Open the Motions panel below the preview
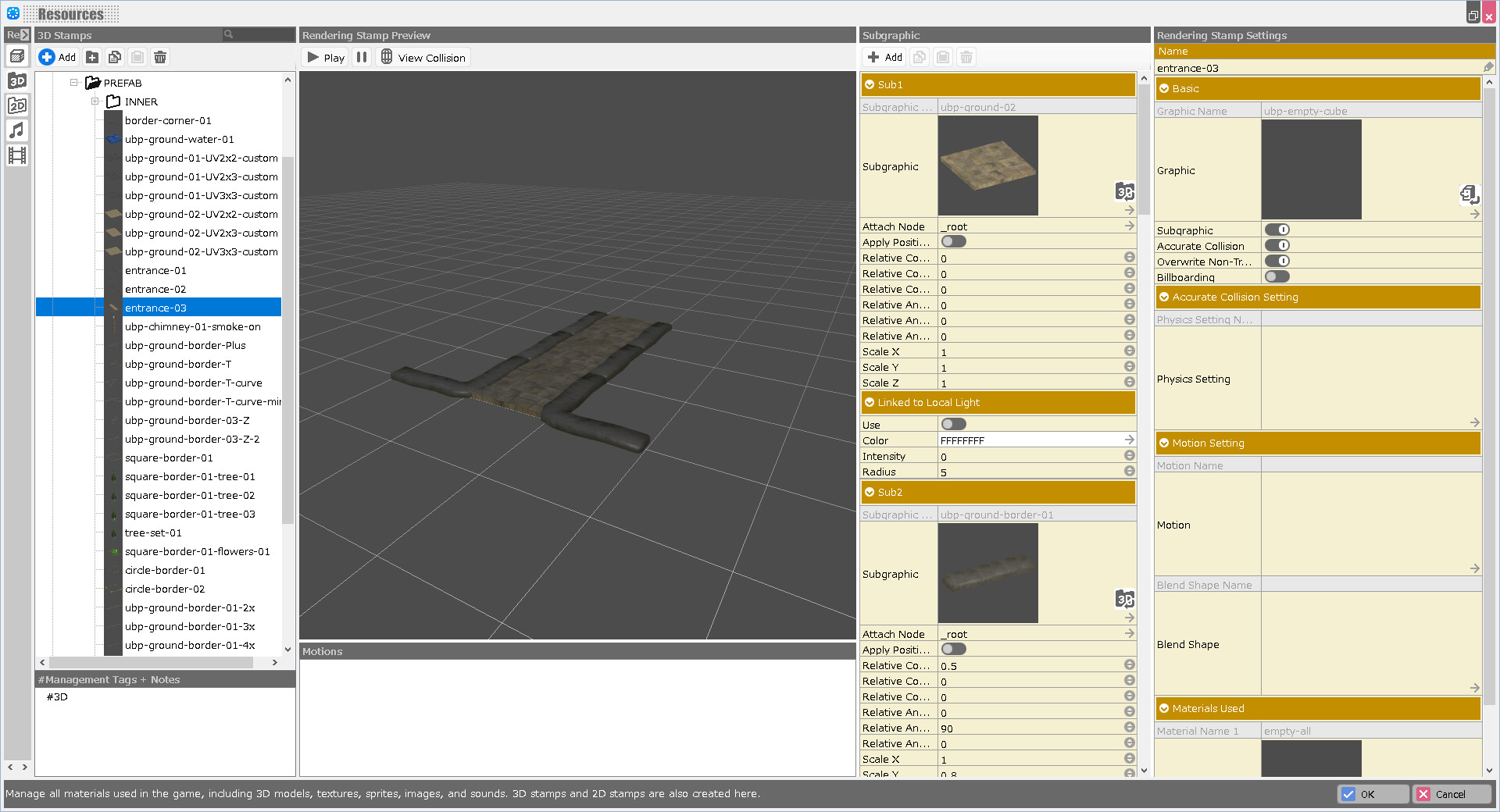Viewport: 1500px width, 812px height. point(323,651)
